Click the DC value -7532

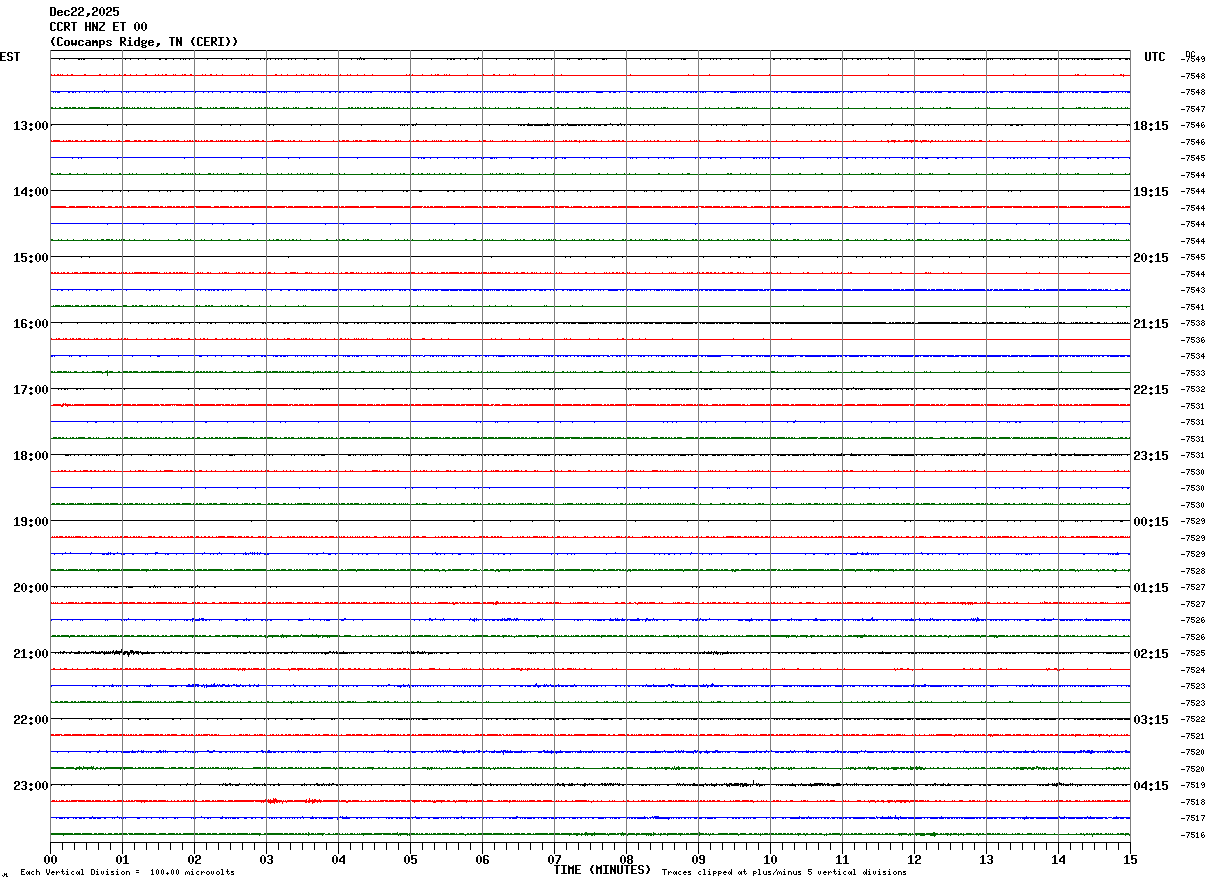tap(1192, 390)
